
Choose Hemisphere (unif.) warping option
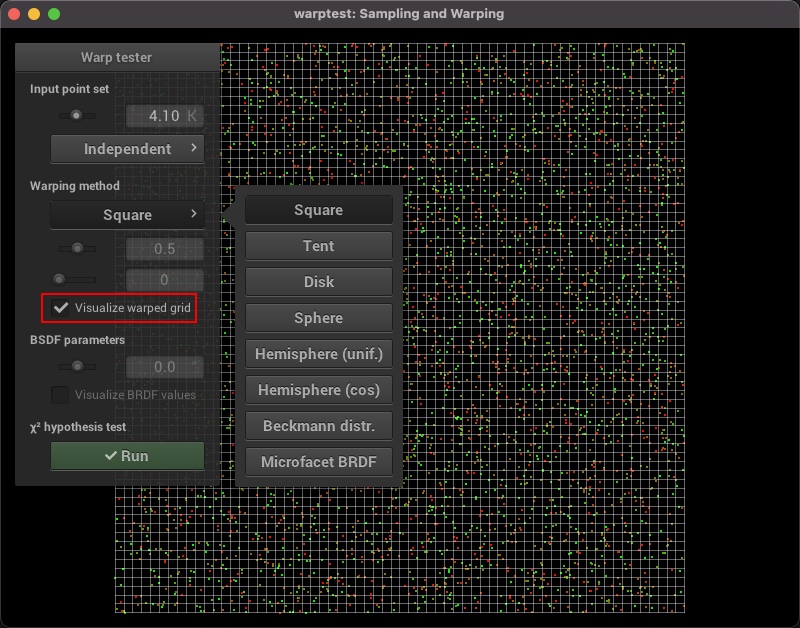[x=318, y=354]
